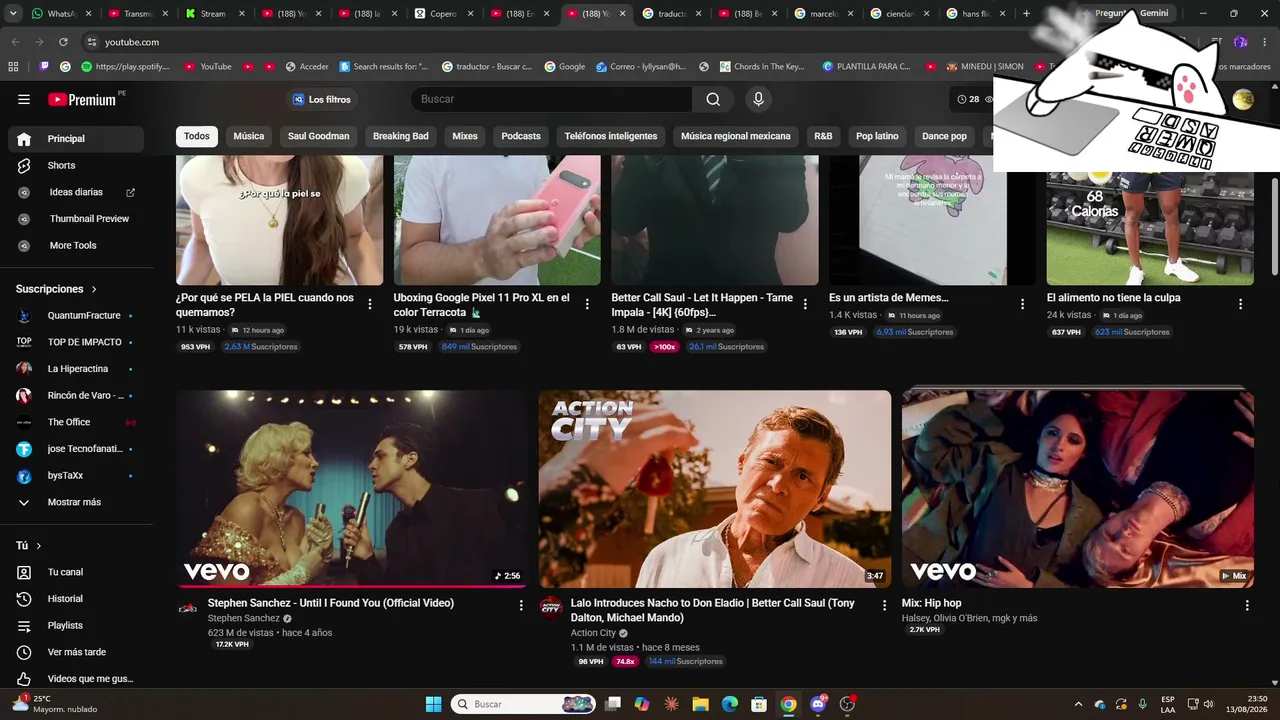Open the traductor bookmark
Screen dimensions: 1280x720
click(486, 67)
